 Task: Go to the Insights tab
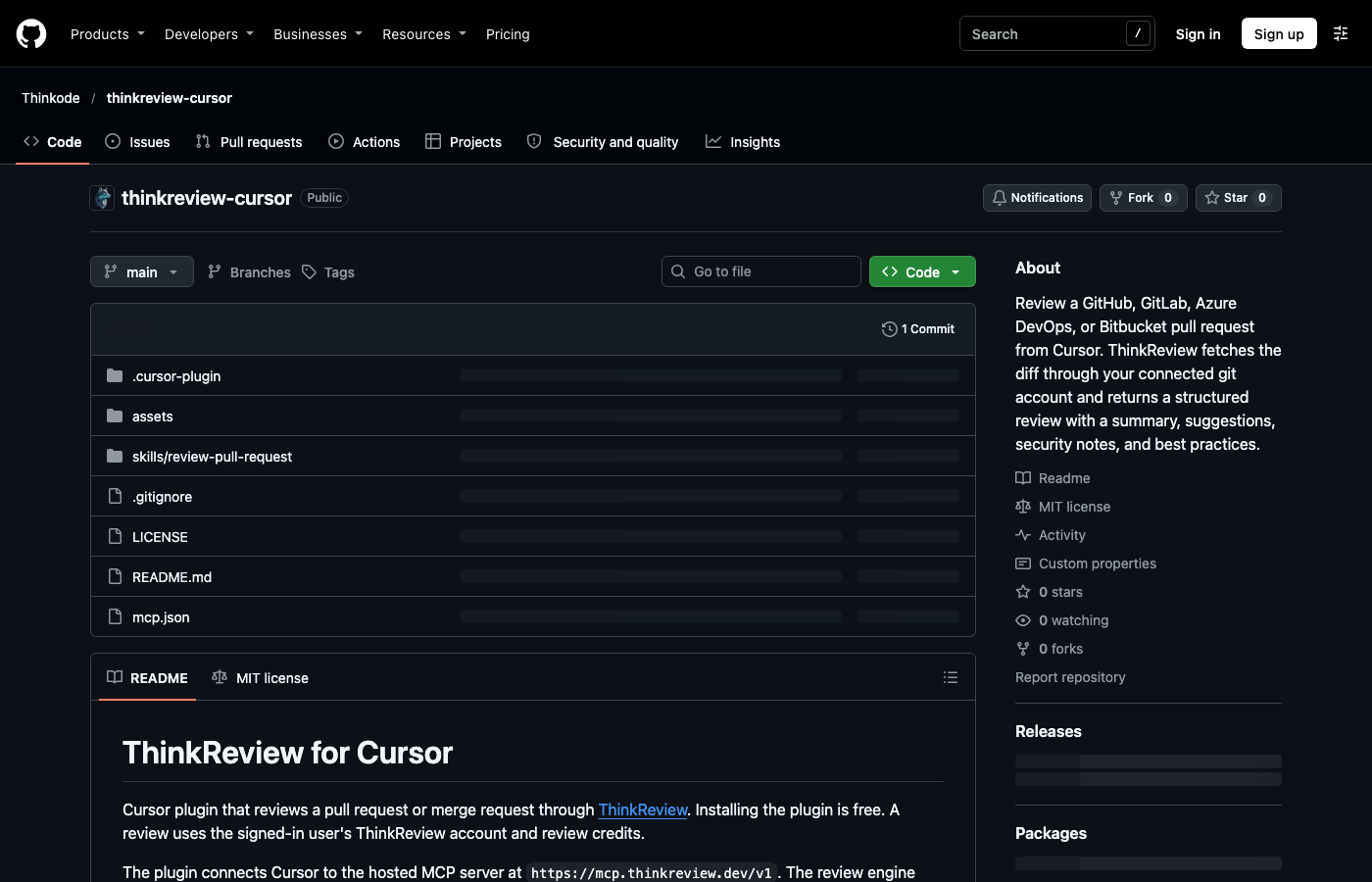tap(743, 142)
